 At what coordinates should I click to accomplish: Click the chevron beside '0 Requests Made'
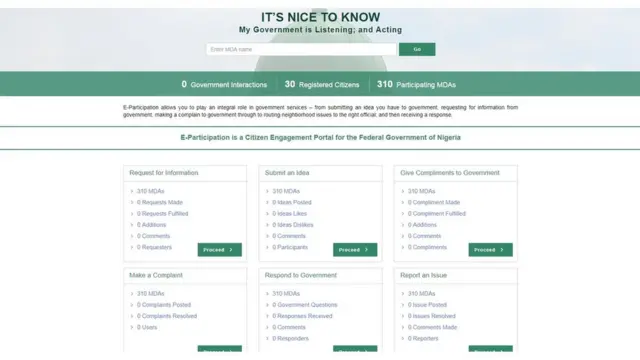pyautogui.click(x=132, y=202)
